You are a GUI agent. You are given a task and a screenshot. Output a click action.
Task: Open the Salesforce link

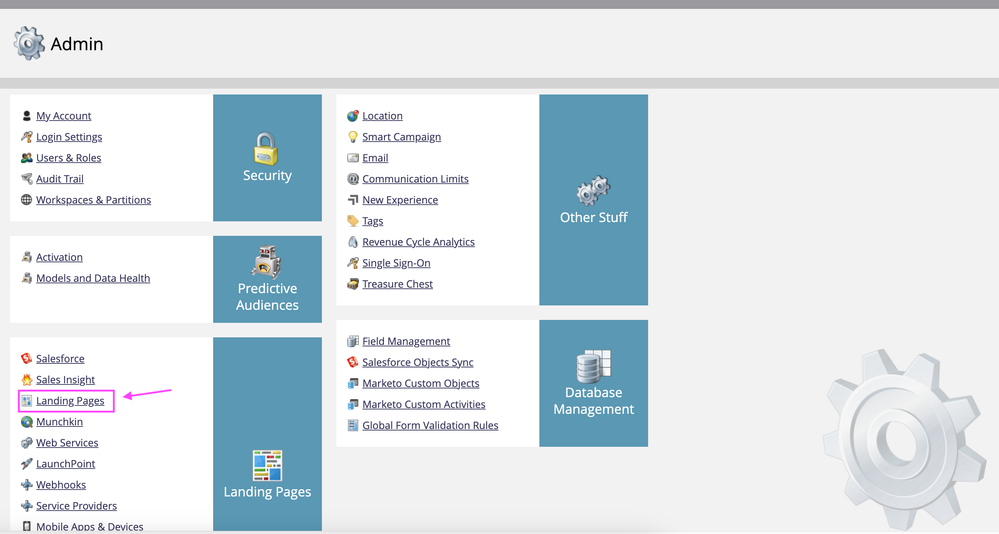click(60, 359)
